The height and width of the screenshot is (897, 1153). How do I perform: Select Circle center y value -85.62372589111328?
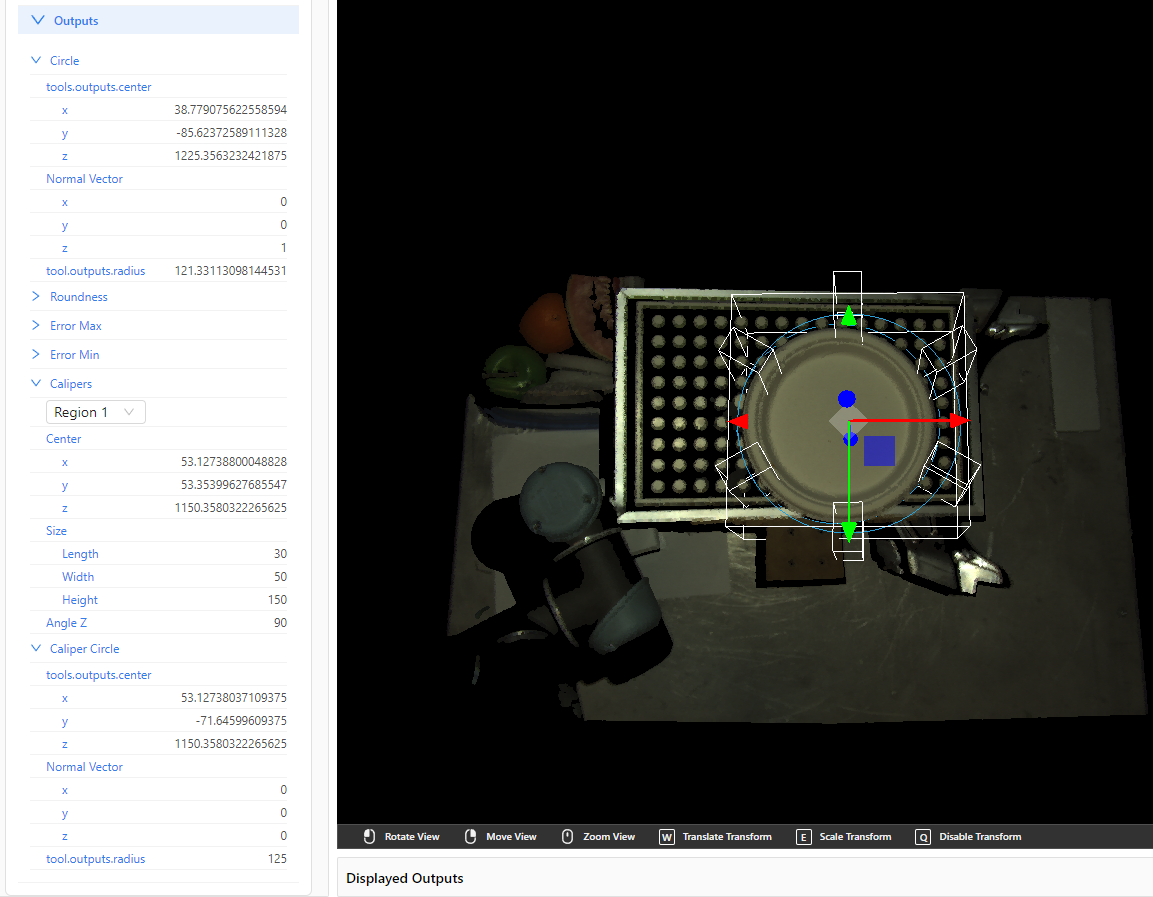232,132
